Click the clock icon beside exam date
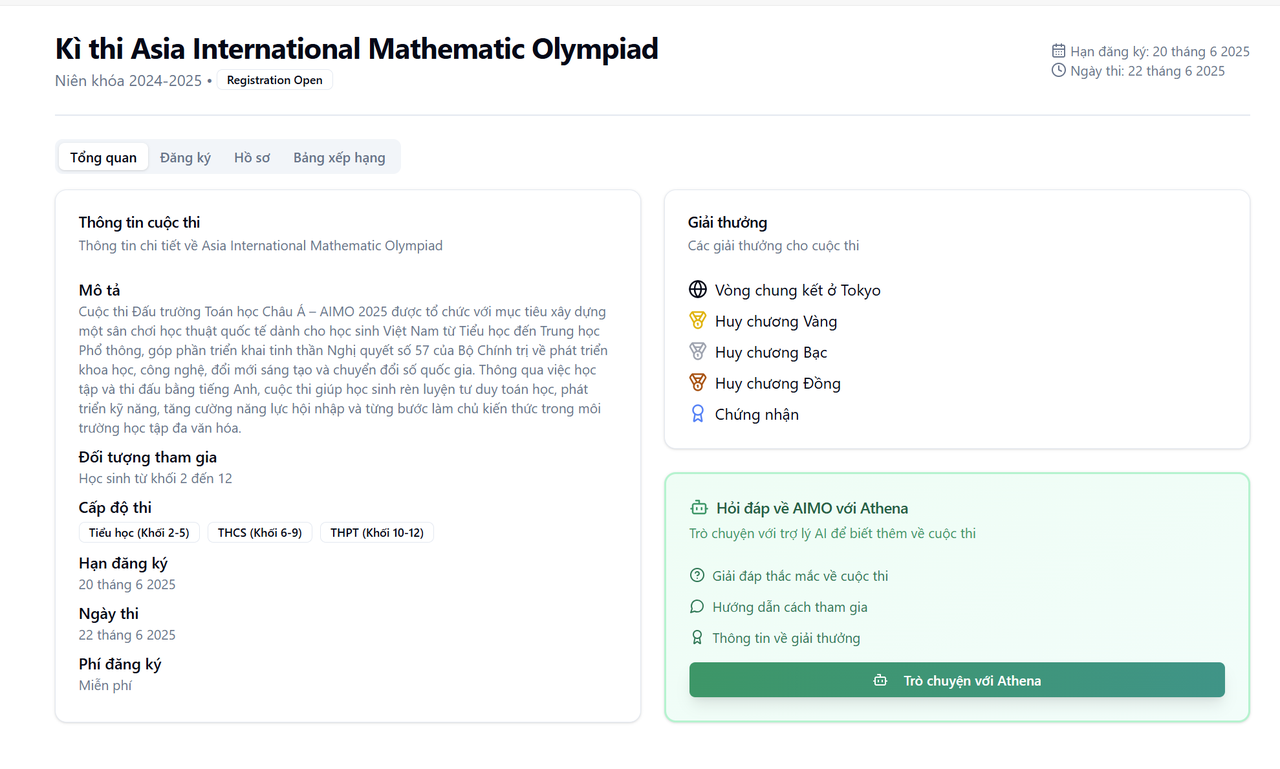This screenshot has width=1280, height=769. click(1059, 71)
